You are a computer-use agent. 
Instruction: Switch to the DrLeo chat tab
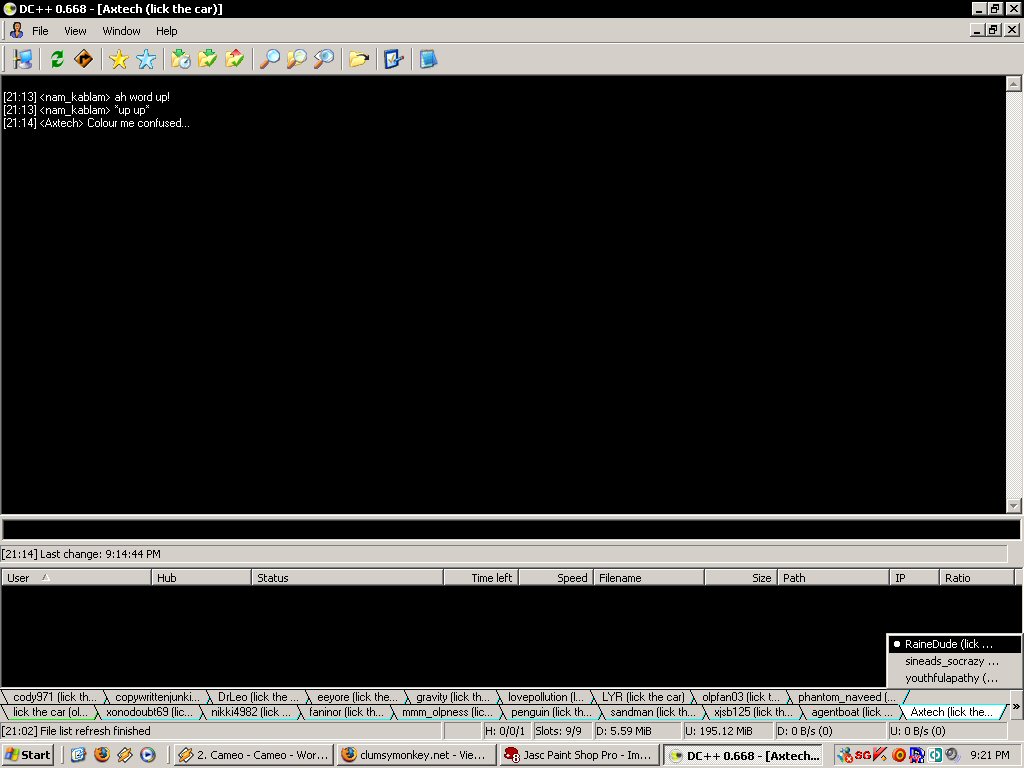(x=256, y=696)
